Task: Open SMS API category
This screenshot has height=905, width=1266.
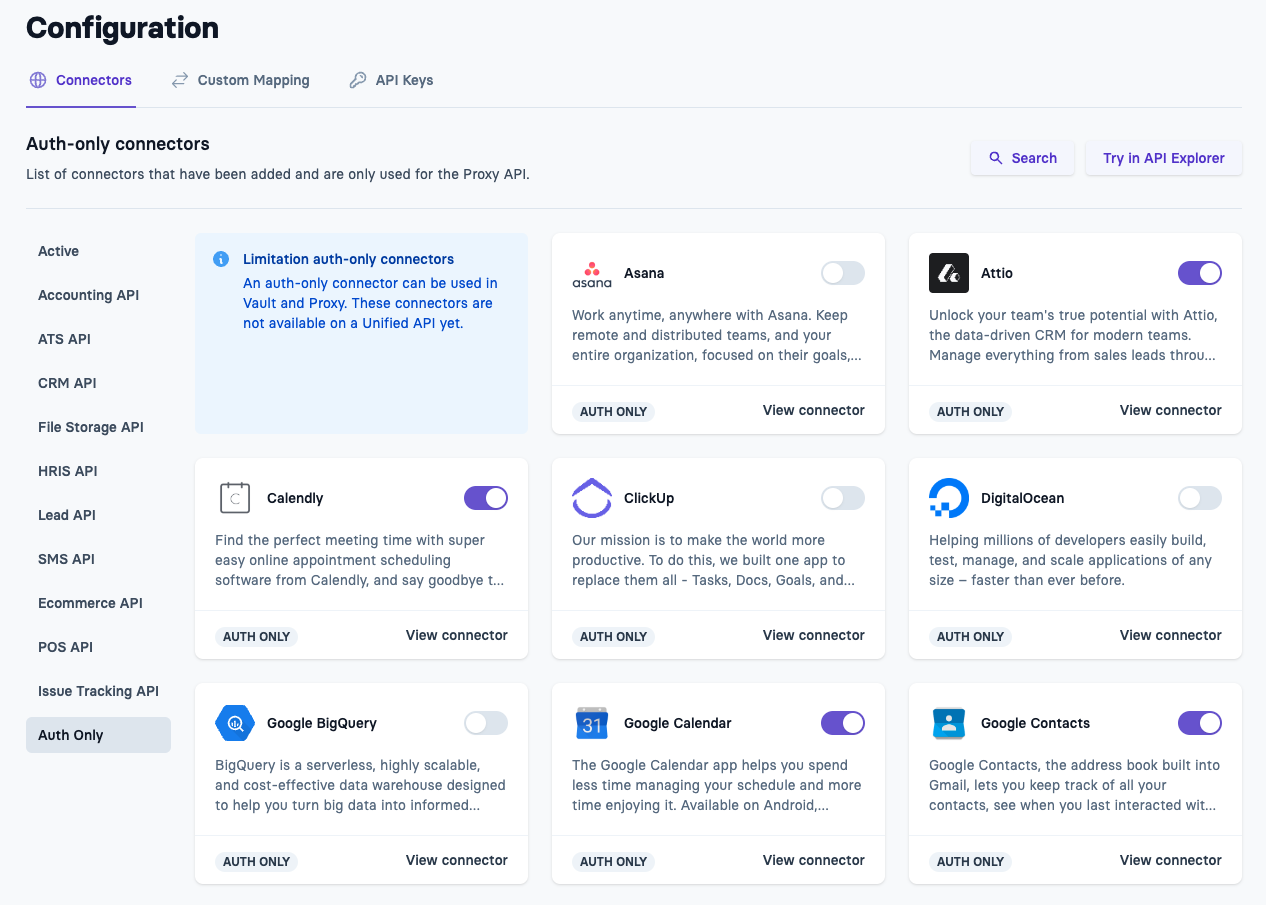Action: [98, 559]
